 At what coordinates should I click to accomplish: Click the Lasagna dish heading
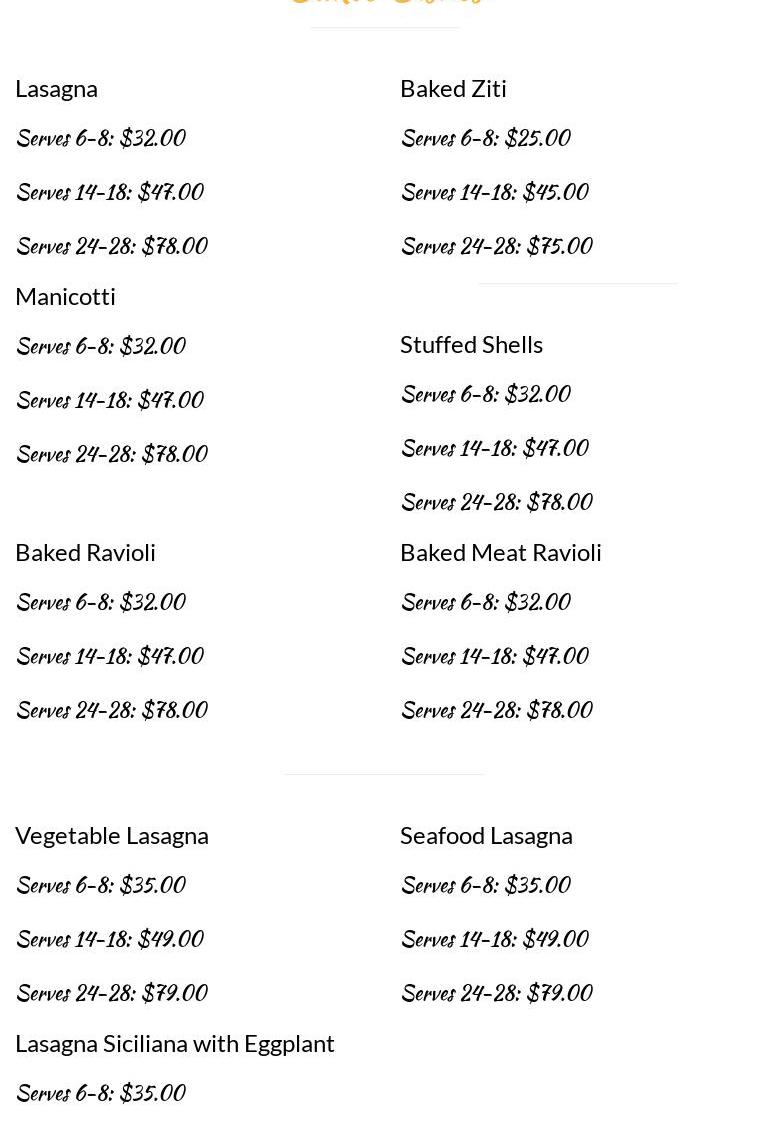(57, 88)
